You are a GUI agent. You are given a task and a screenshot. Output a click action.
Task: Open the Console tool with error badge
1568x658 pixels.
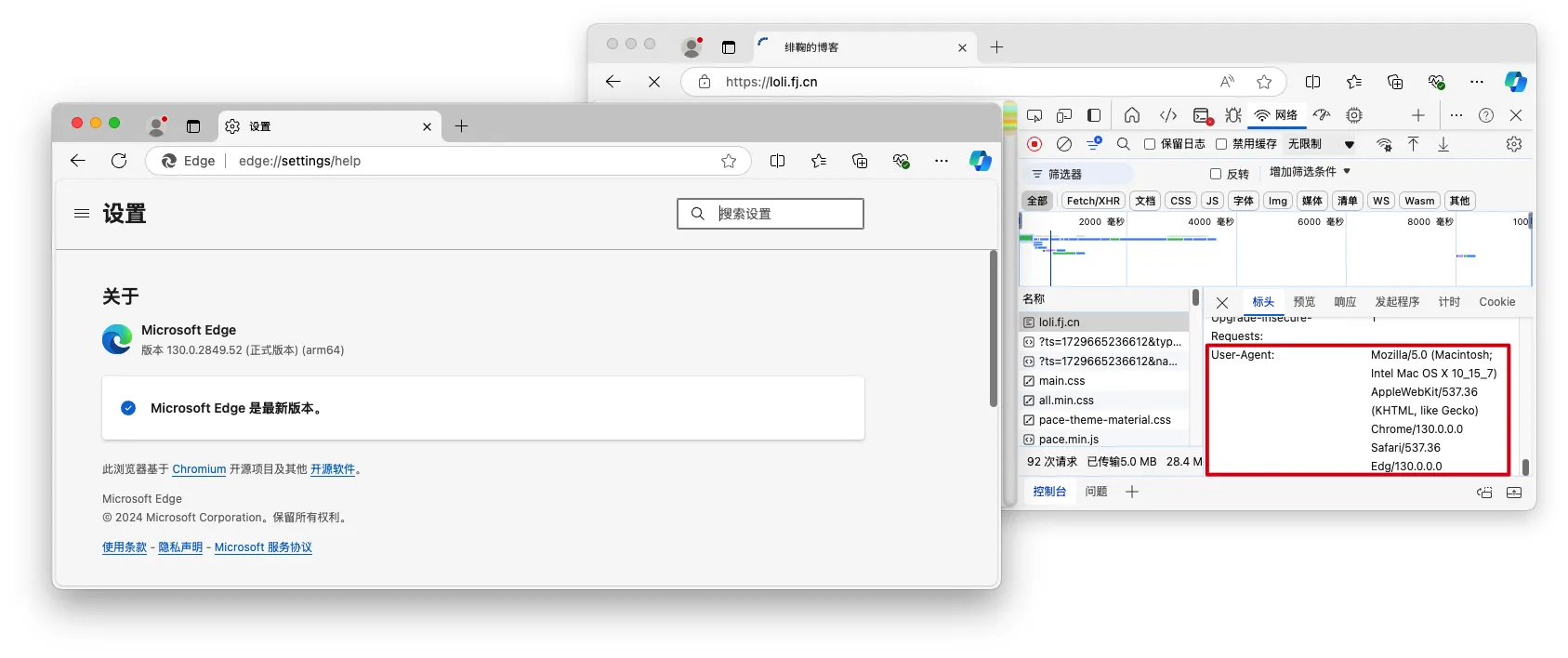tap(1202, 115)
